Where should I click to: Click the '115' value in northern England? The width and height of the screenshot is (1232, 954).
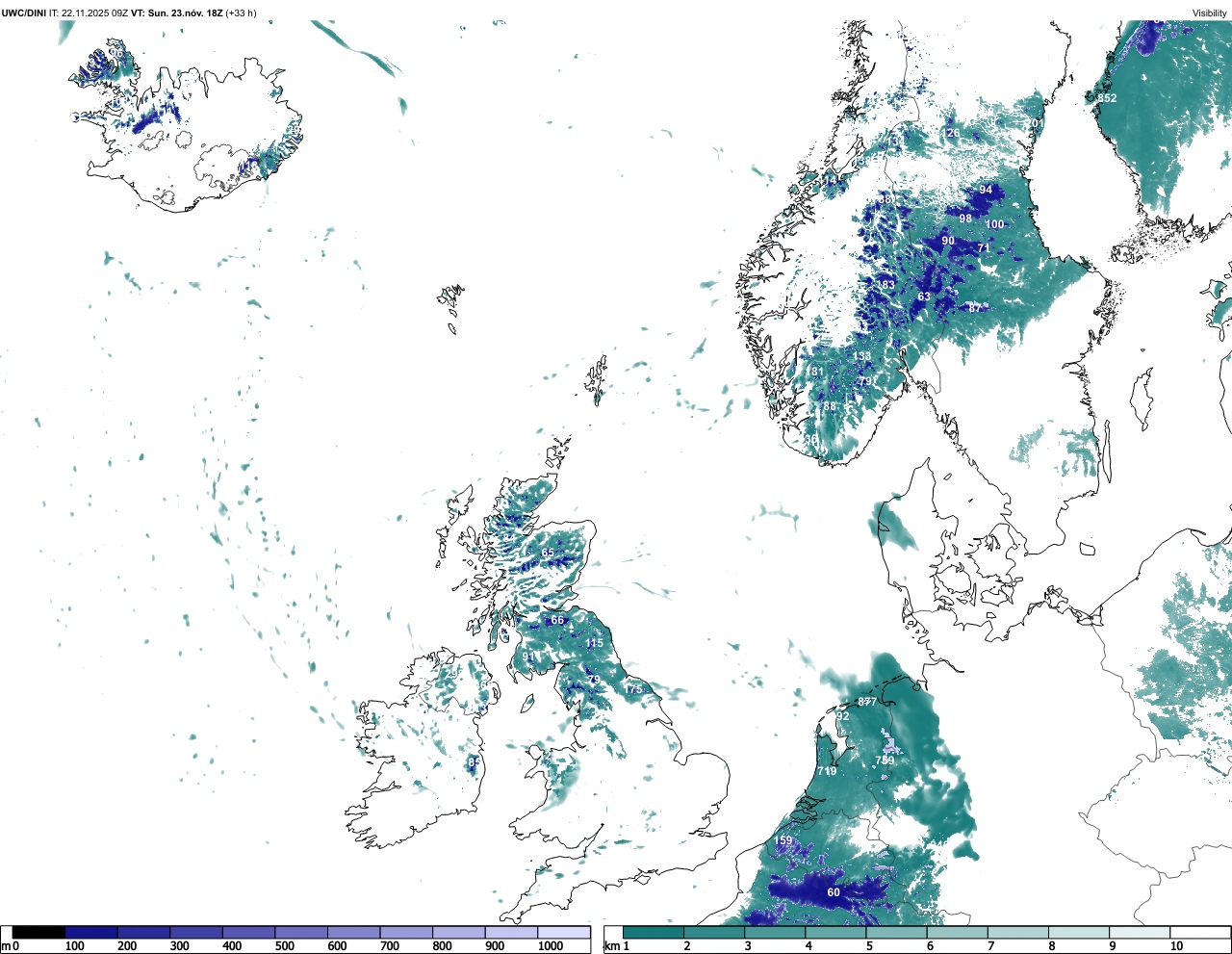click(594, 643)
